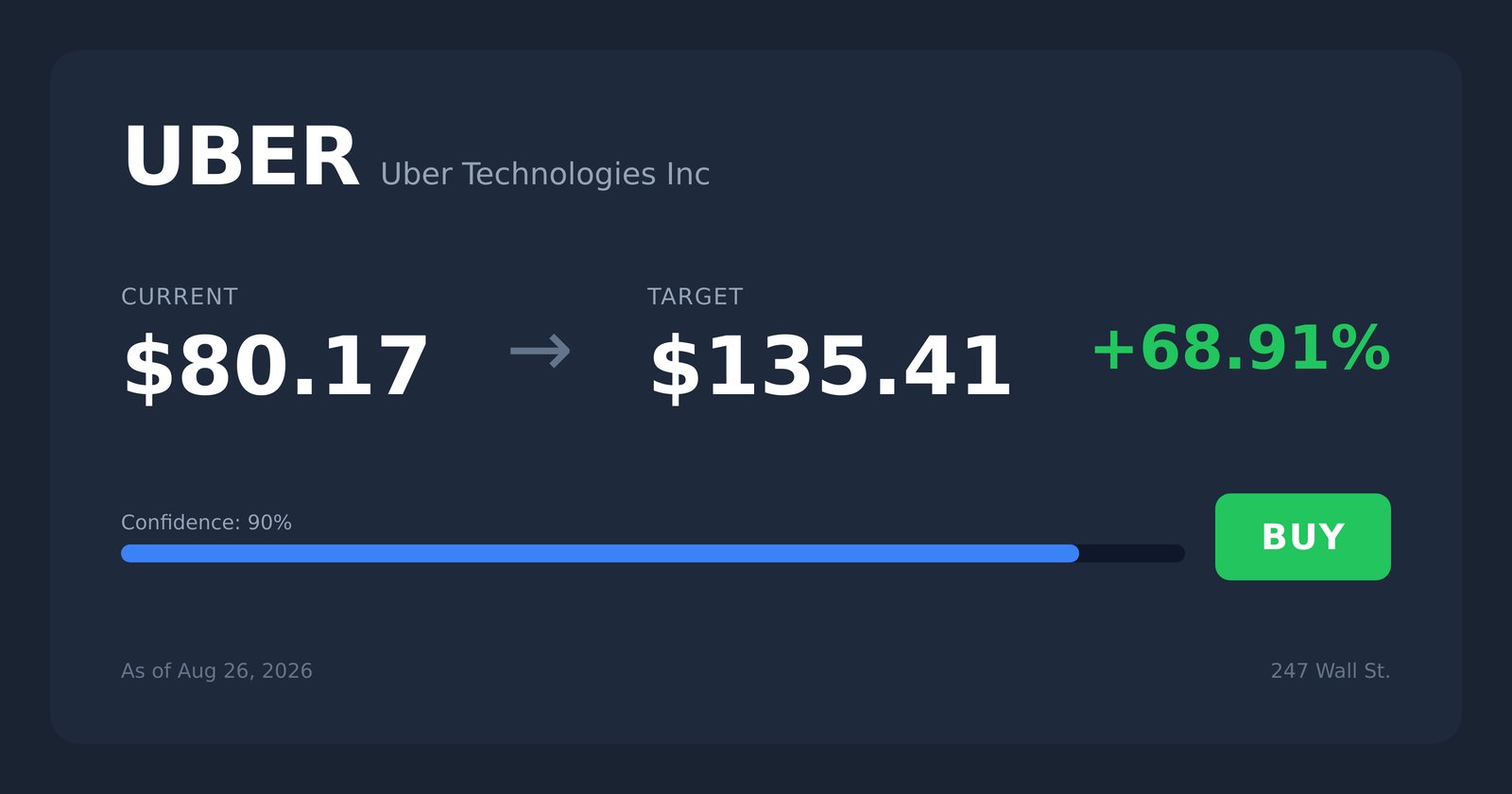Click the +68.91% upside percentage

click(x=1241, y=348)
